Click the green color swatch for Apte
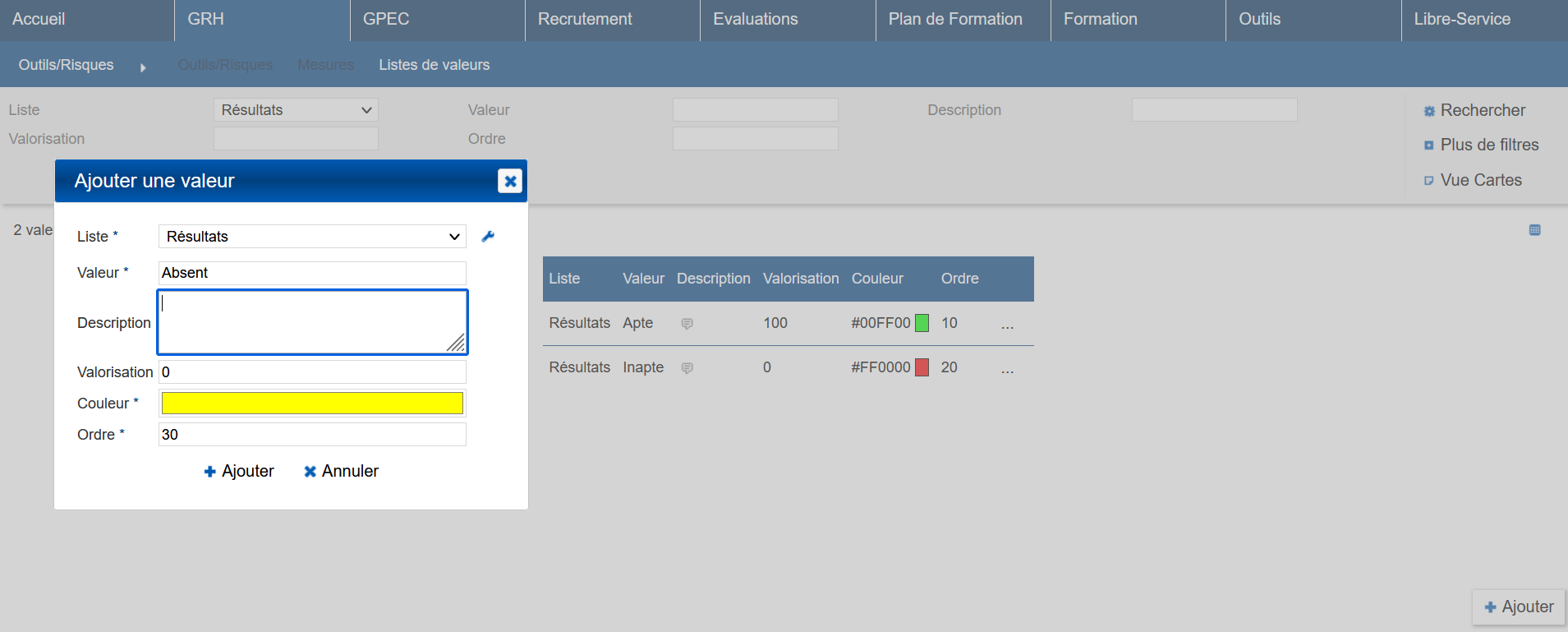Image resolution: width=1568 pixels, height=632 pixels. (x=922, y=323)
